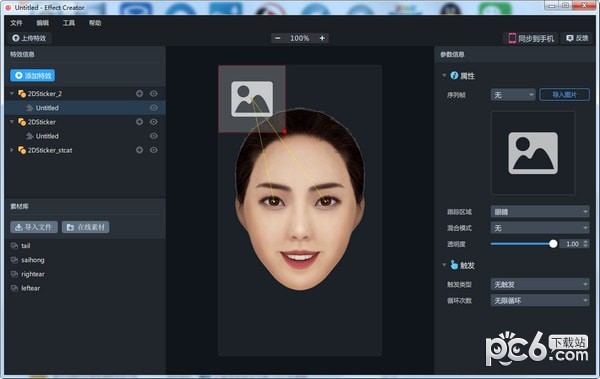Open the 序列帧 dropdown
This screenshot has width=600, height=379.
coord(513,95)
